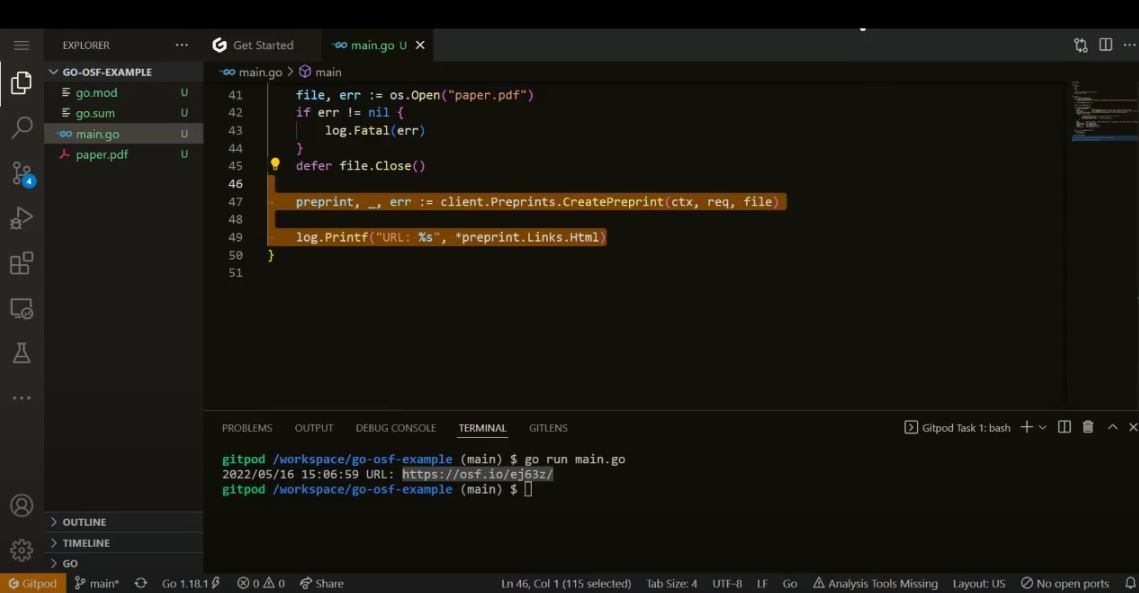Click the code minimap
Screen dimensions: 1139x593
(1103, 110)
